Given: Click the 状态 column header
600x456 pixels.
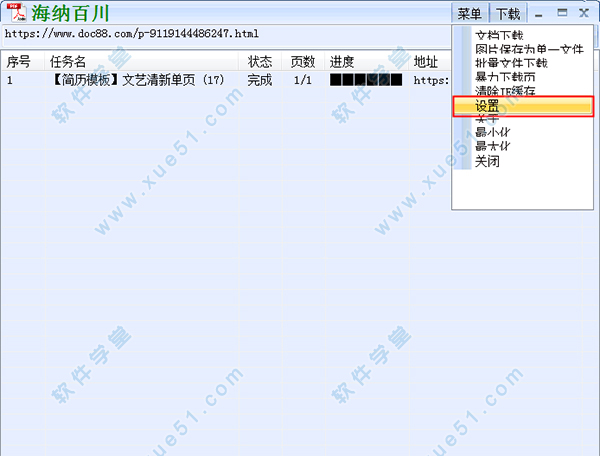Looking at the screenshot, I should tap(260, 62).
